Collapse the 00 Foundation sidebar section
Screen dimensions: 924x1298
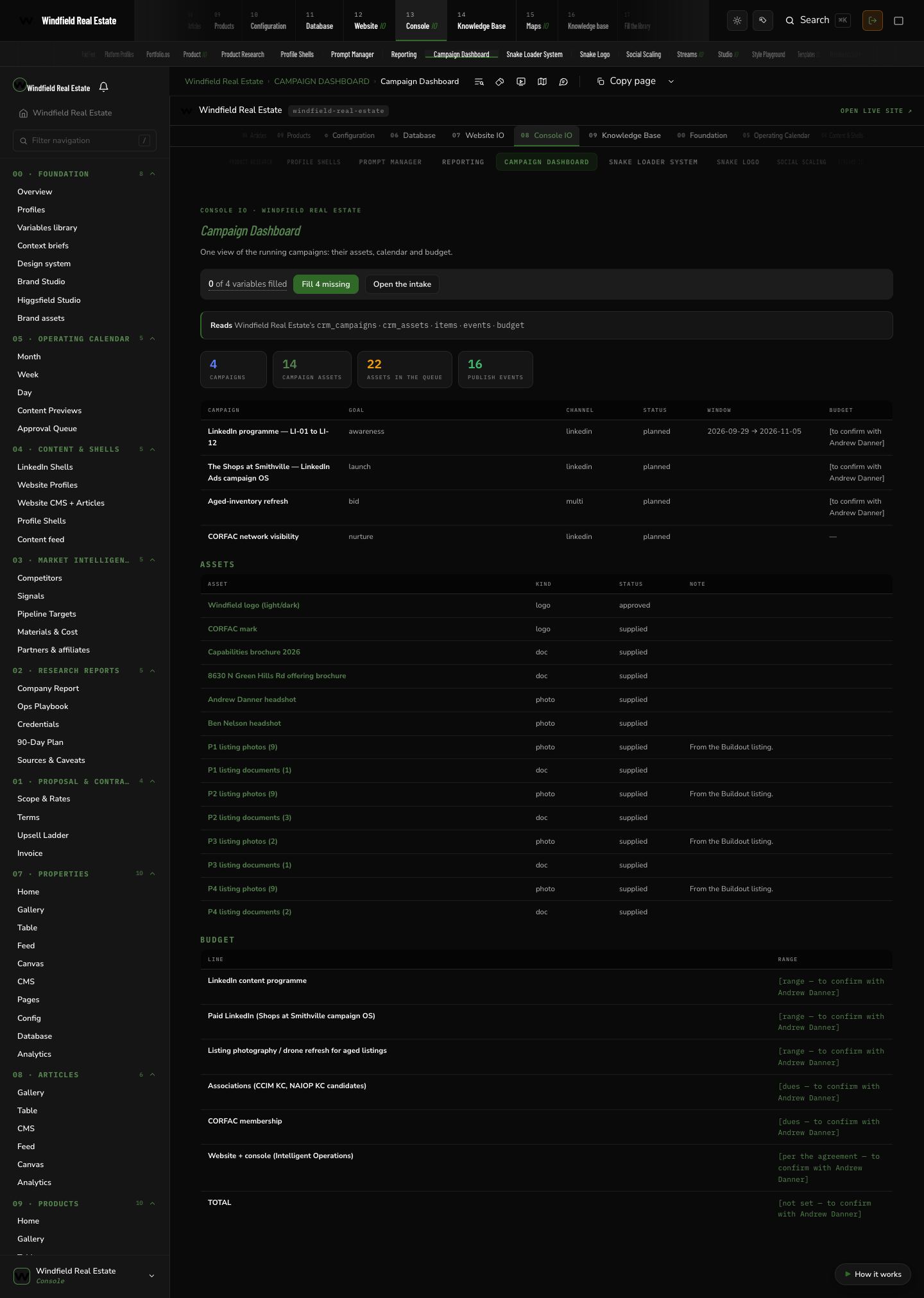click(x=152, y=174)
